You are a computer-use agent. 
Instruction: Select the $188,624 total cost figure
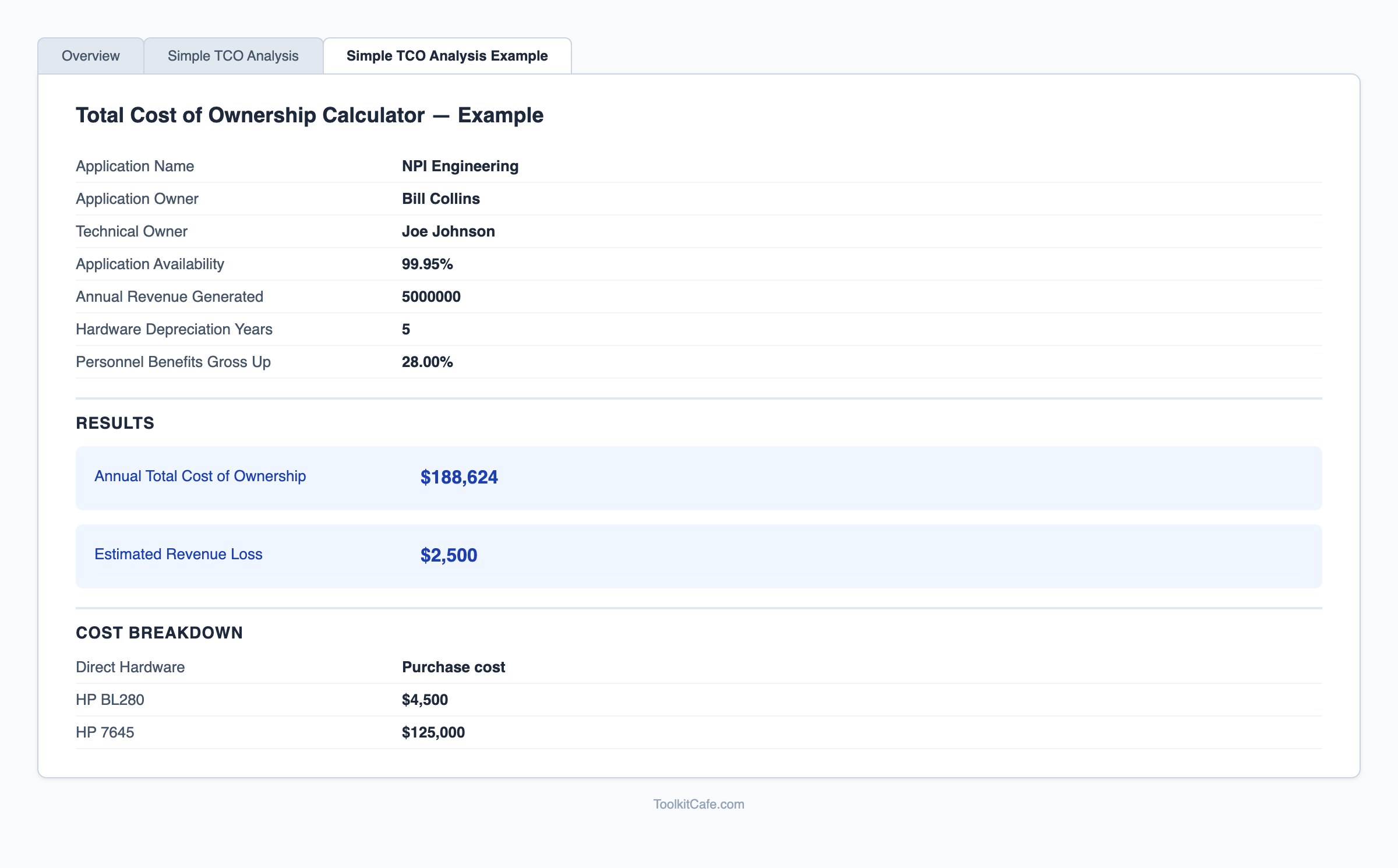(x=460, y=478)
